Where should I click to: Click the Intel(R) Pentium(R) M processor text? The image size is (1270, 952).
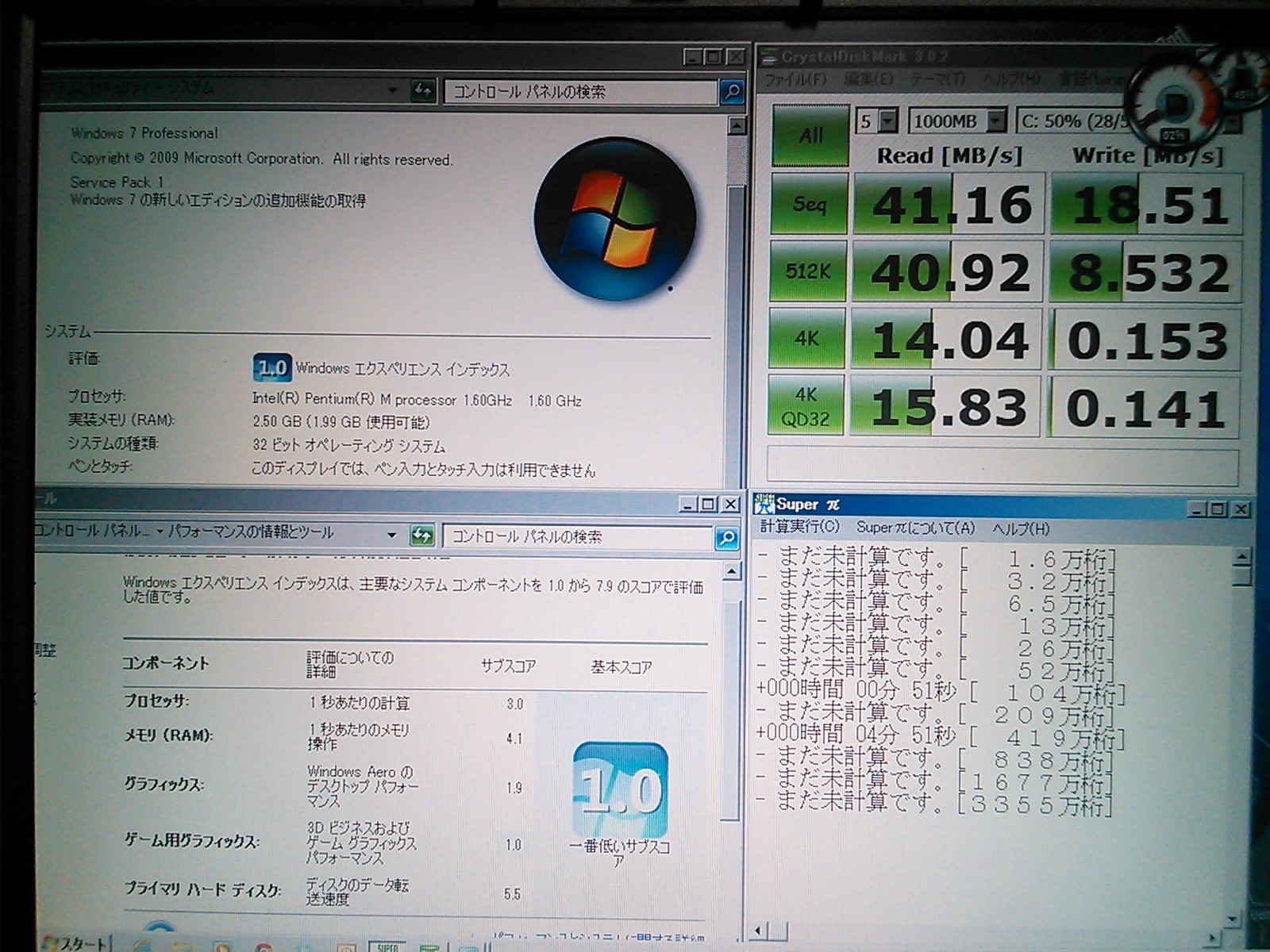coord(417,400)
